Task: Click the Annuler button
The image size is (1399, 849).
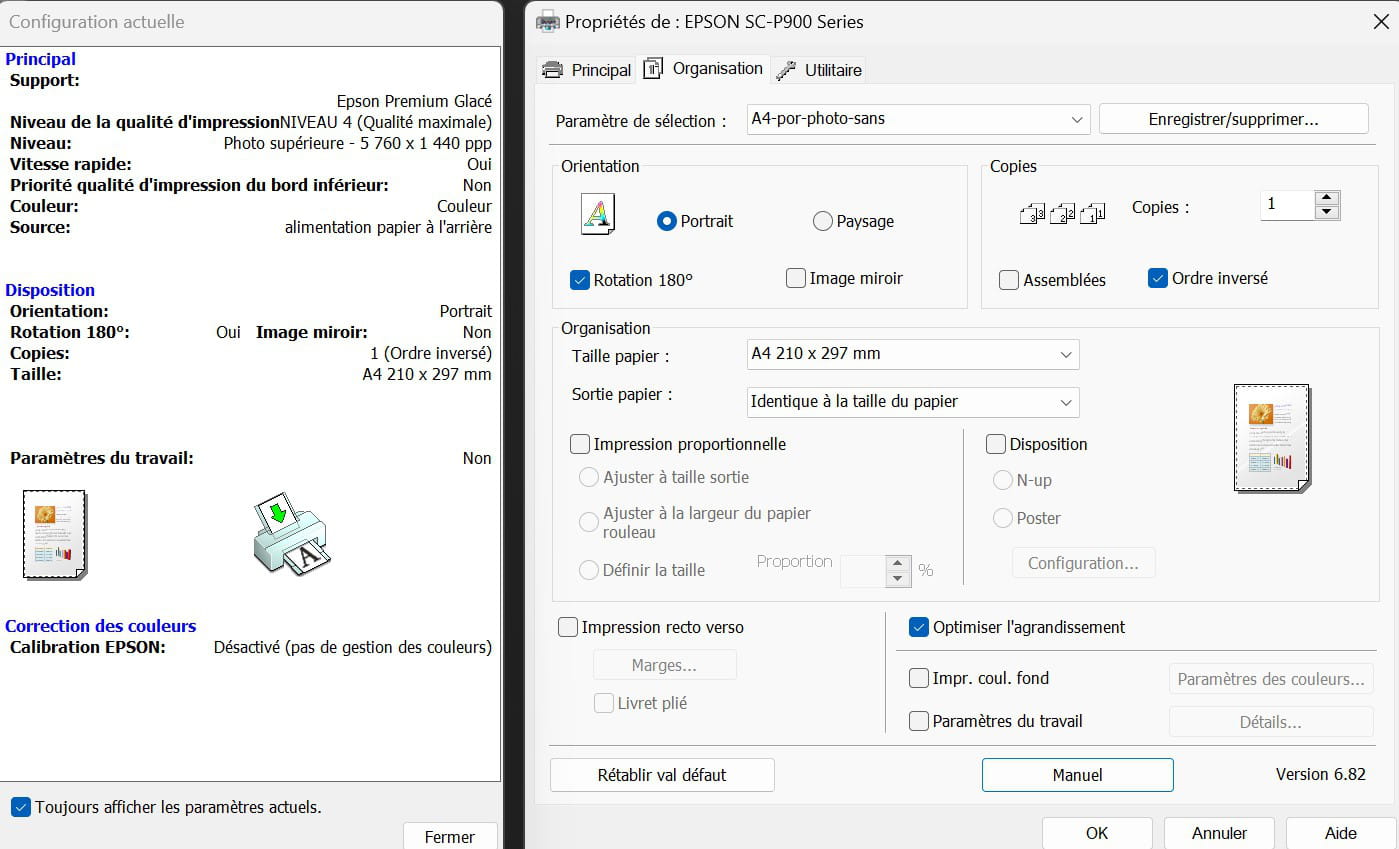Action: click(1219, 833)
